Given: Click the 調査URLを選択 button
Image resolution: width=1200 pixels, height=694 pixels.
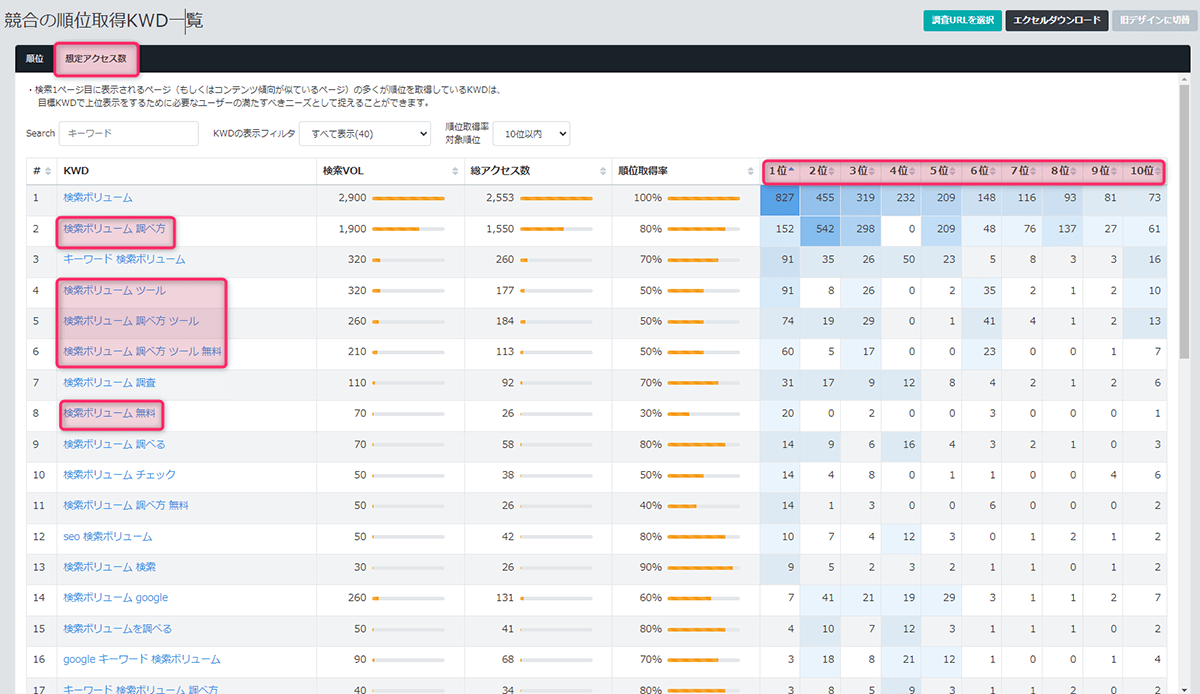Looking at the screenshot, I should click(961, 21).
